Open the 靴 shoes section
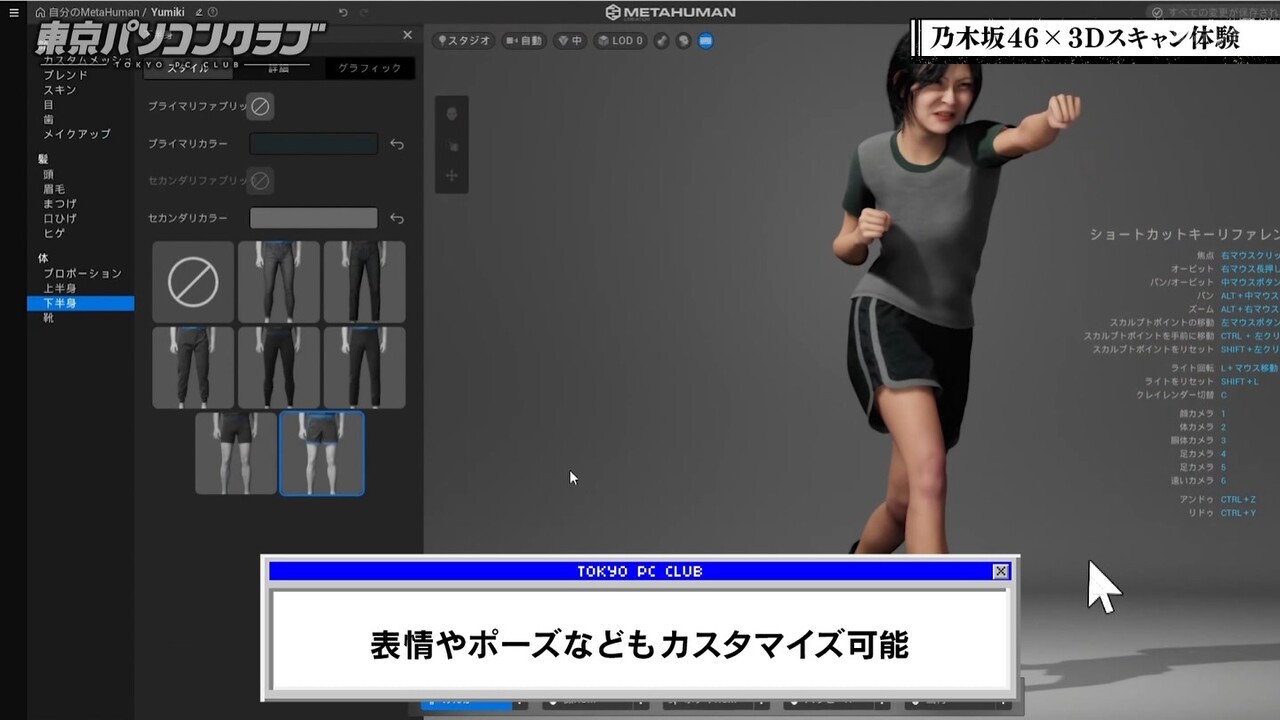 (x=49, y=318)
